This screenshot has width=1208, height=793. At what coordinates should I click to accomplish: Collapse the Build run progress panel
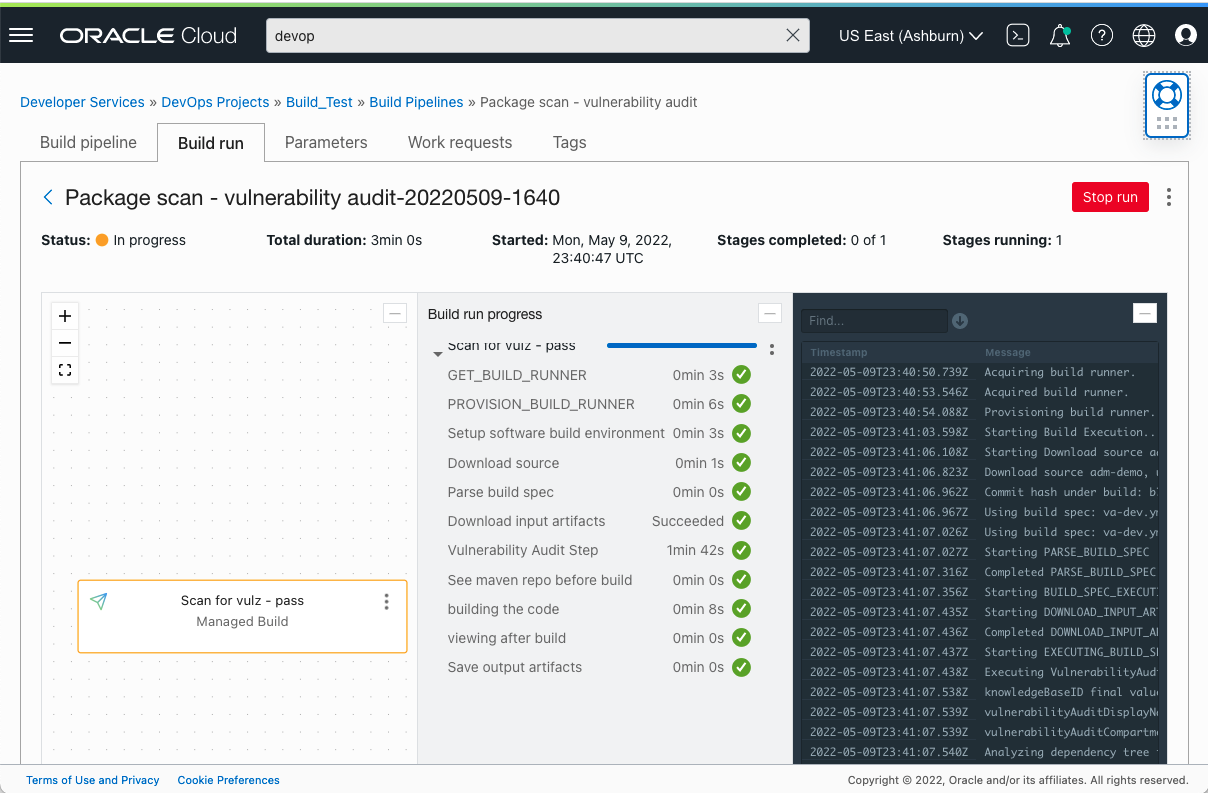click(770, 313)
